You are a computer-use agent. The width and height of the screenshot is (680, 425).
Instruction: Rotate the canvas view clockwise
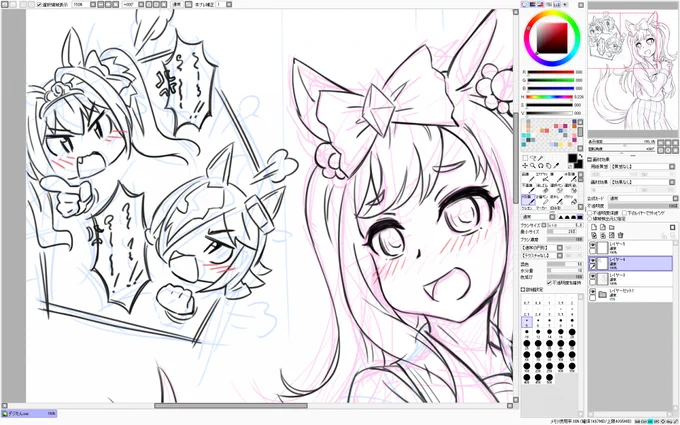pos(156,4)
